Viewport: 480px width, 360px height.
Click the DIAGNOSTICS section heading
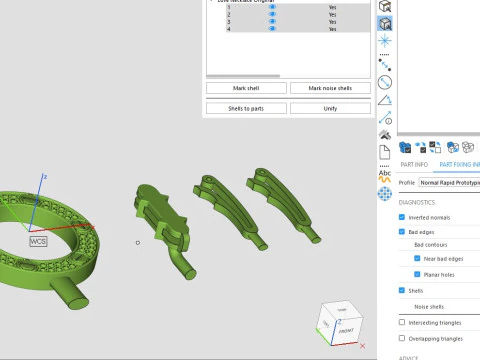(417, 202)
